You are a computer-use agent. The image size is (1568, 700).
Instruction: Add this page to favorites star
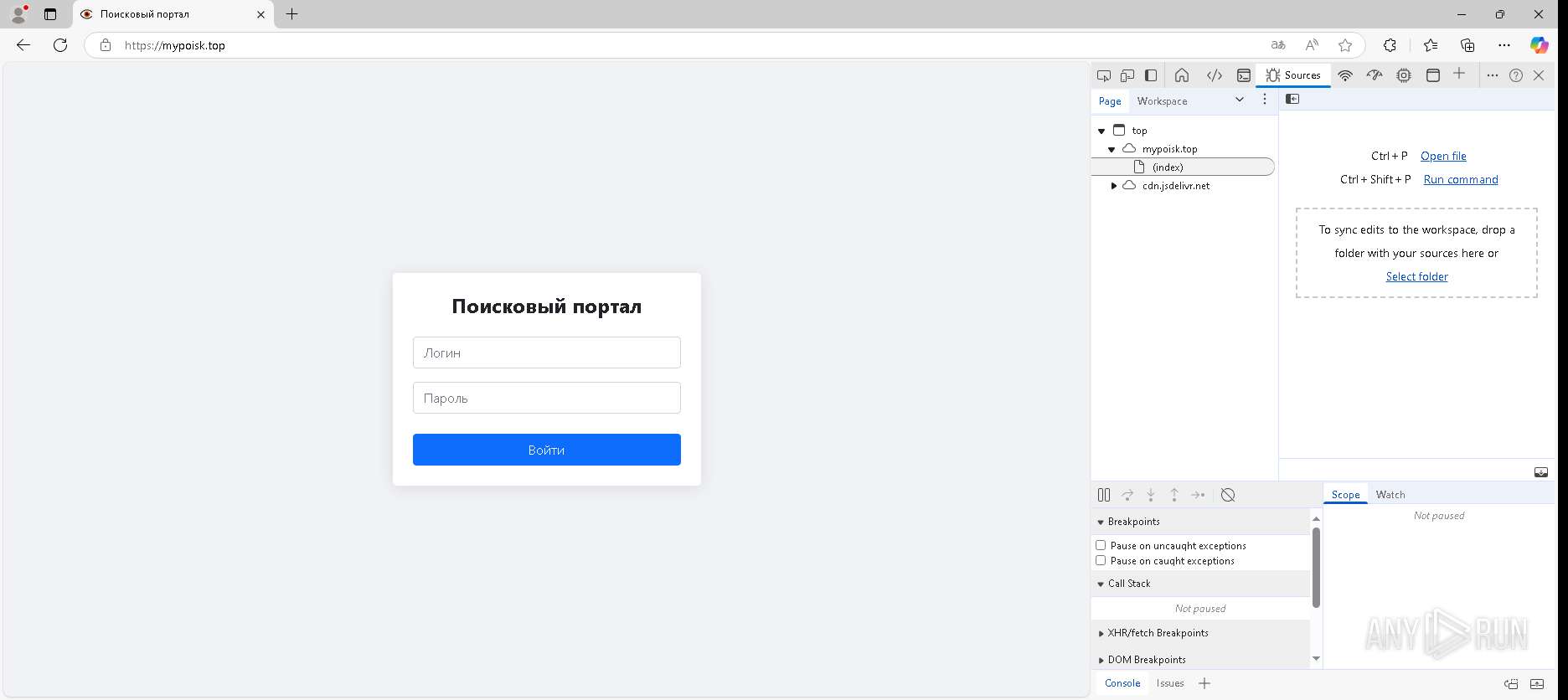1345,45
